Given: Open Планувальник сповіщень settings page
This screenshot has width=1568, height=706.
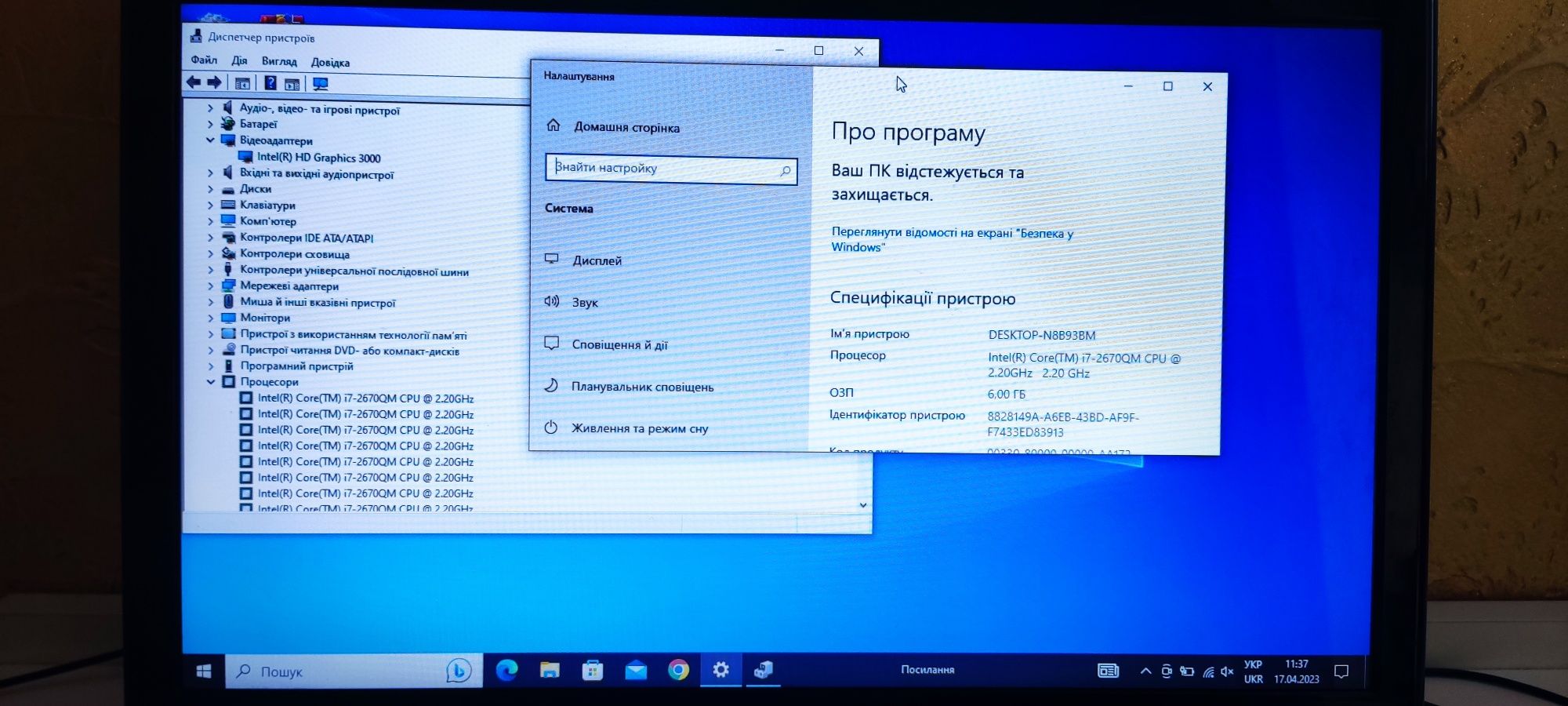Looking at the screenshot, I should point(642,387).
